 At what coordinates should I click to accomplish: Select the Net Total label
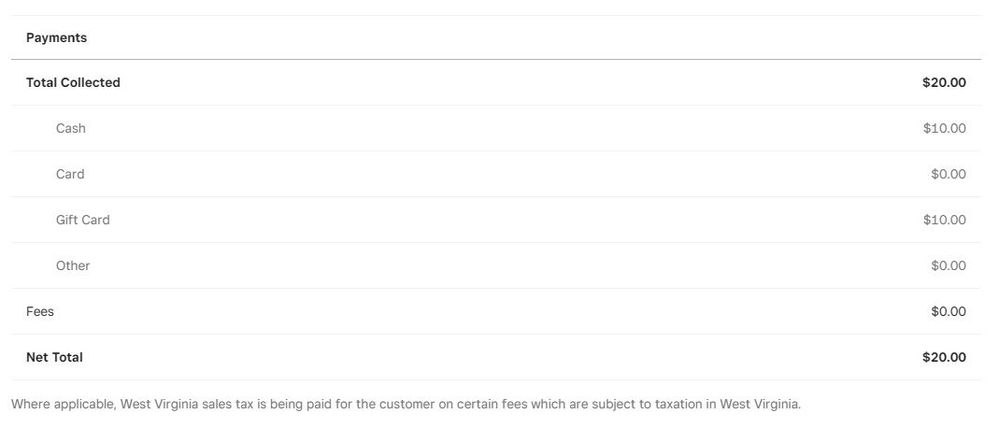pos(54,358)
